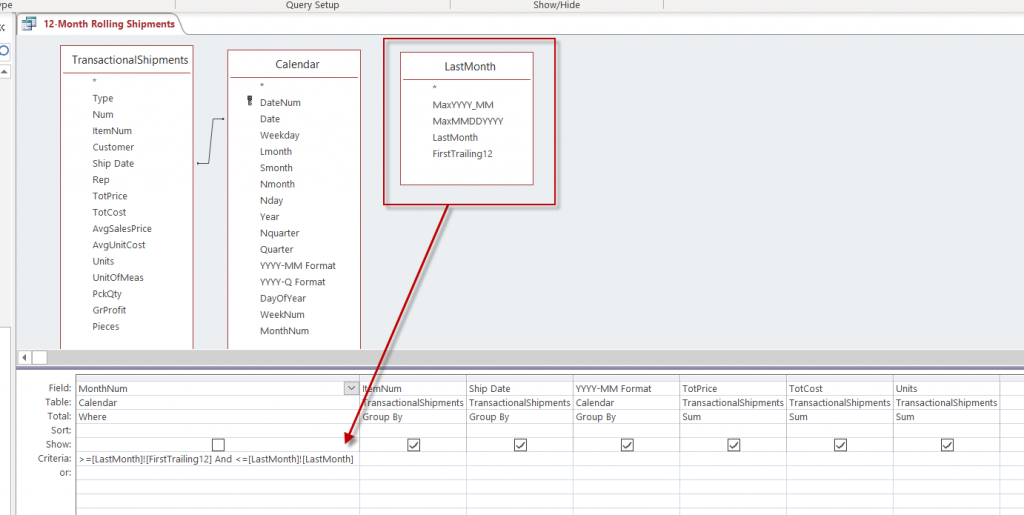Click the left scroll arrow of horizontal scrollbar
Screen dimensions: 1024x515
click(x=24, y=357)
